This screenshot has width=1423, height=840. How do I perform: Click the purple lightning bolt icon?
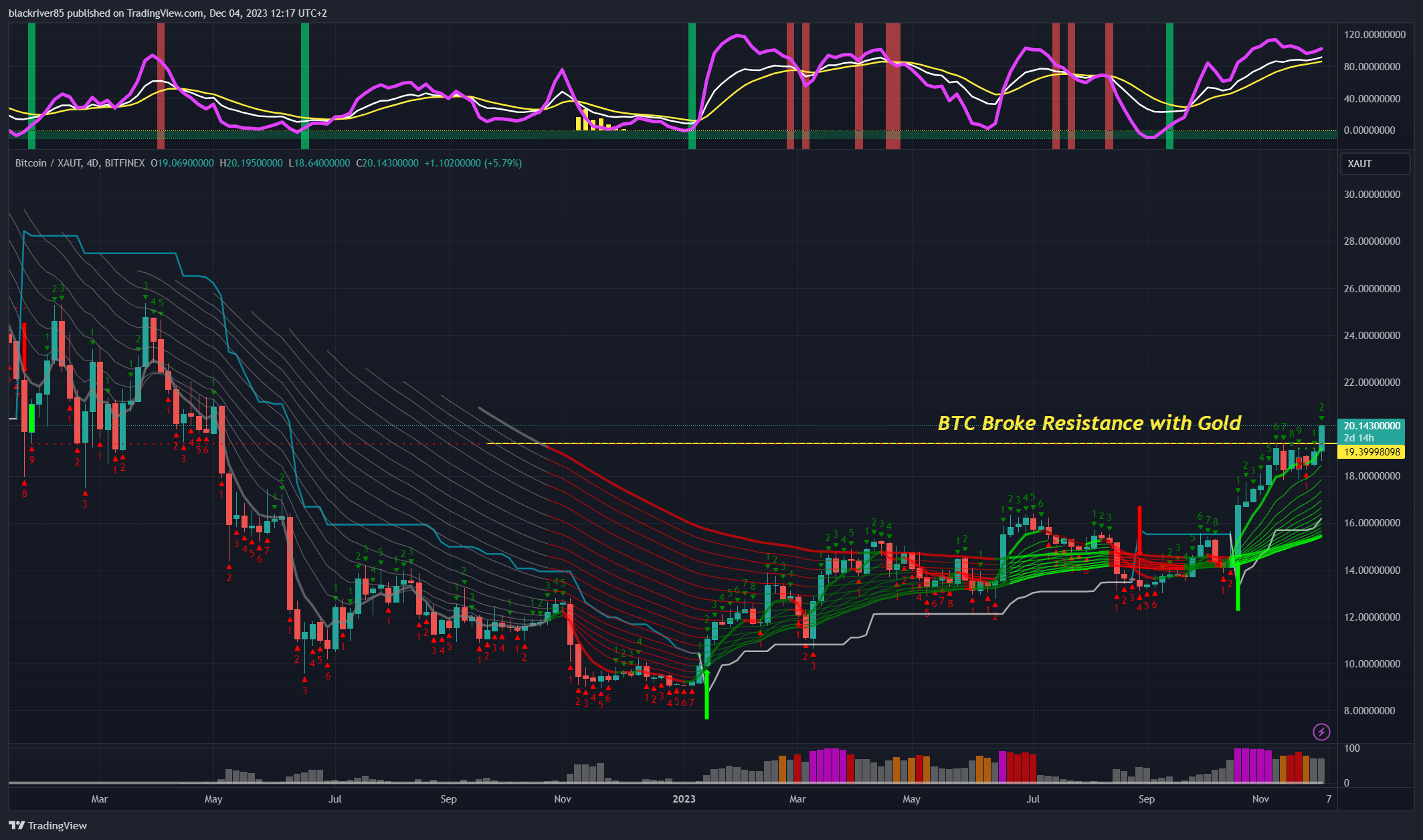tap(1321, 732)
